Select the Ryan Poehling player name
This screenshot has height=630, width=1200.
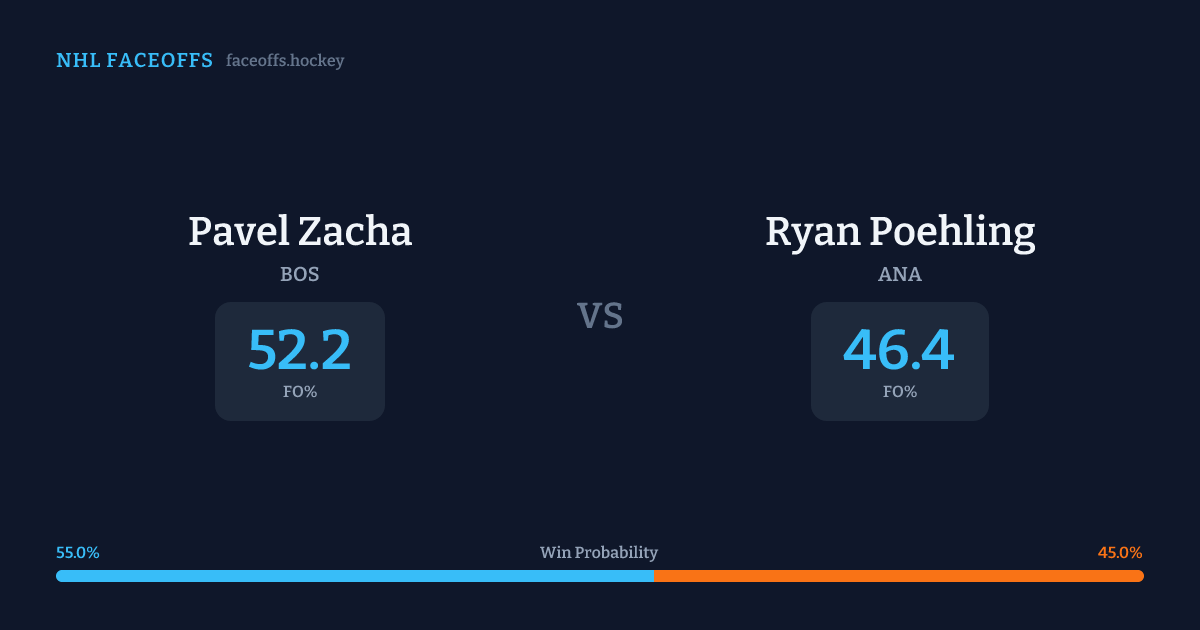(x=900, y=231)
